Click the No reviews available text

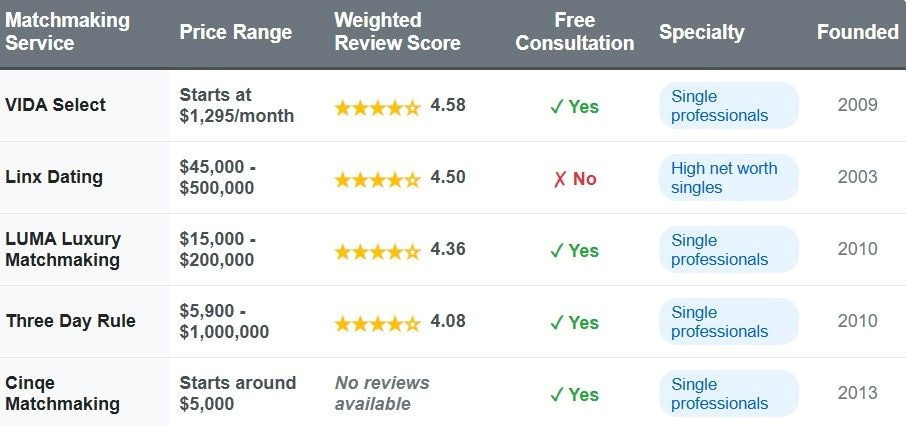(x=382, y=394)
